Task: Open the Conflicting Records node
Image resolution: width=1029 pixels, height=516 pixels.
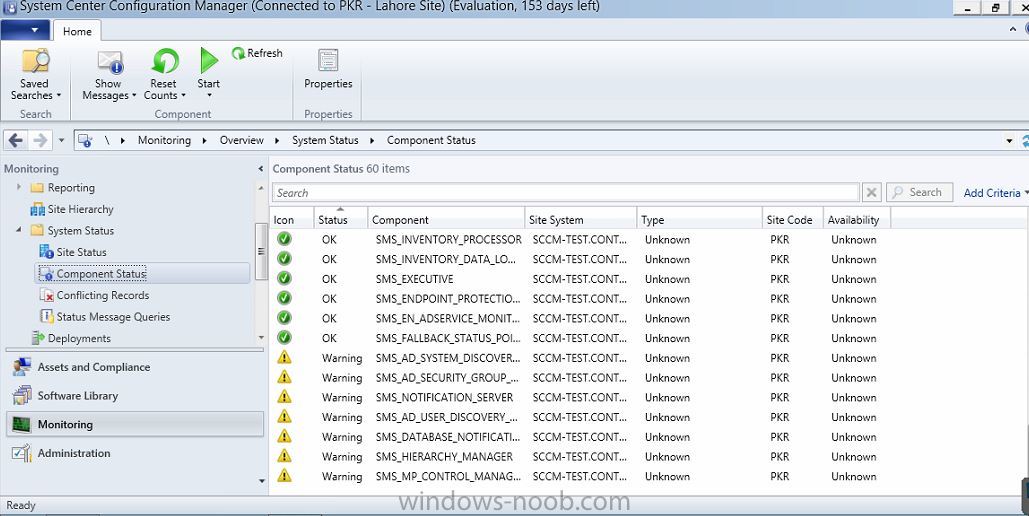Action: 94,295
